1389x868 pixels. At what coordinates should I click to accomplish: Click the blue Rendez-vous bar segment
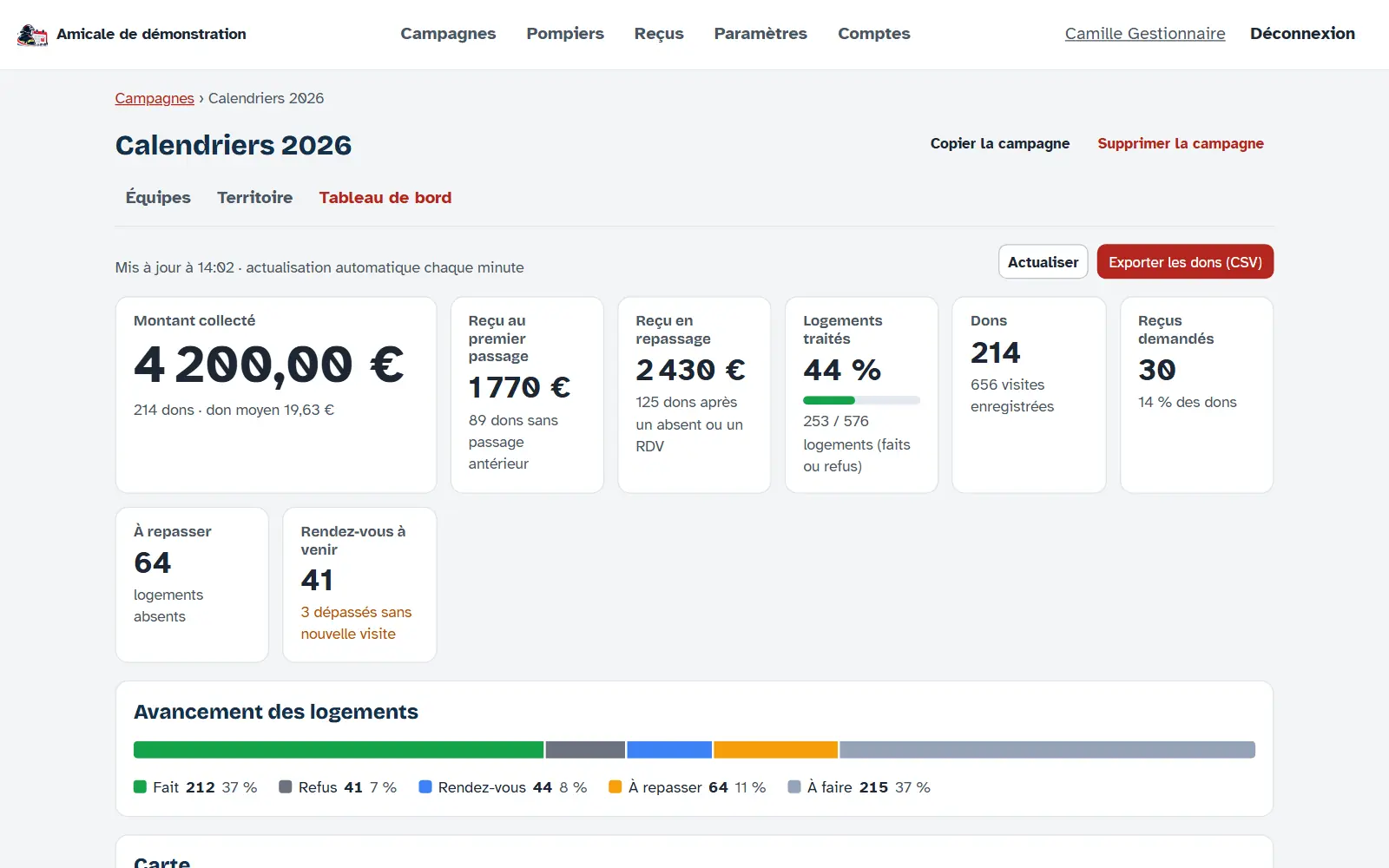pyautogui.click(x=669, y=750)
